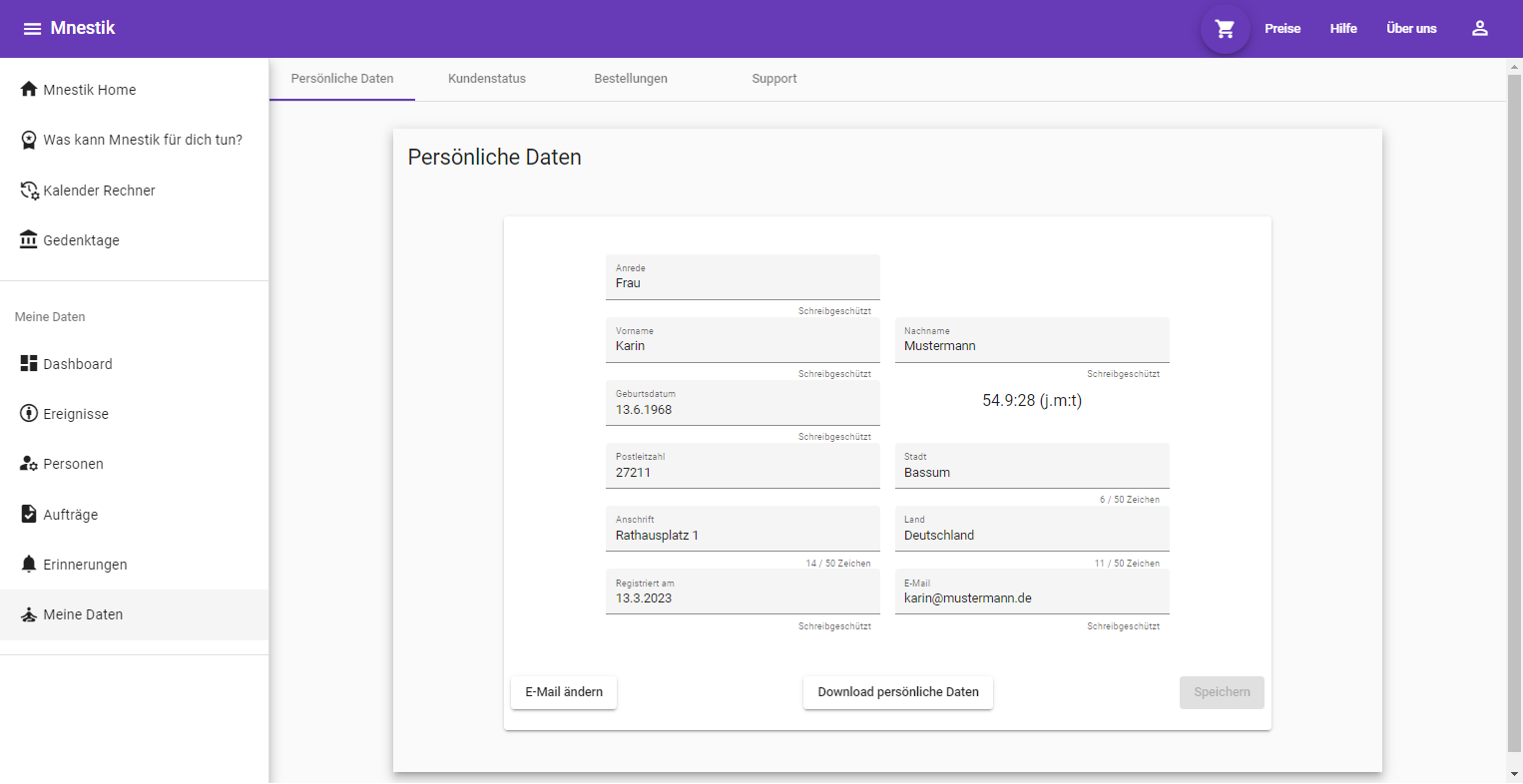The image size is (1523, 784).
Task: Open Hilfe in the top bar
Action: [1343, 29]
